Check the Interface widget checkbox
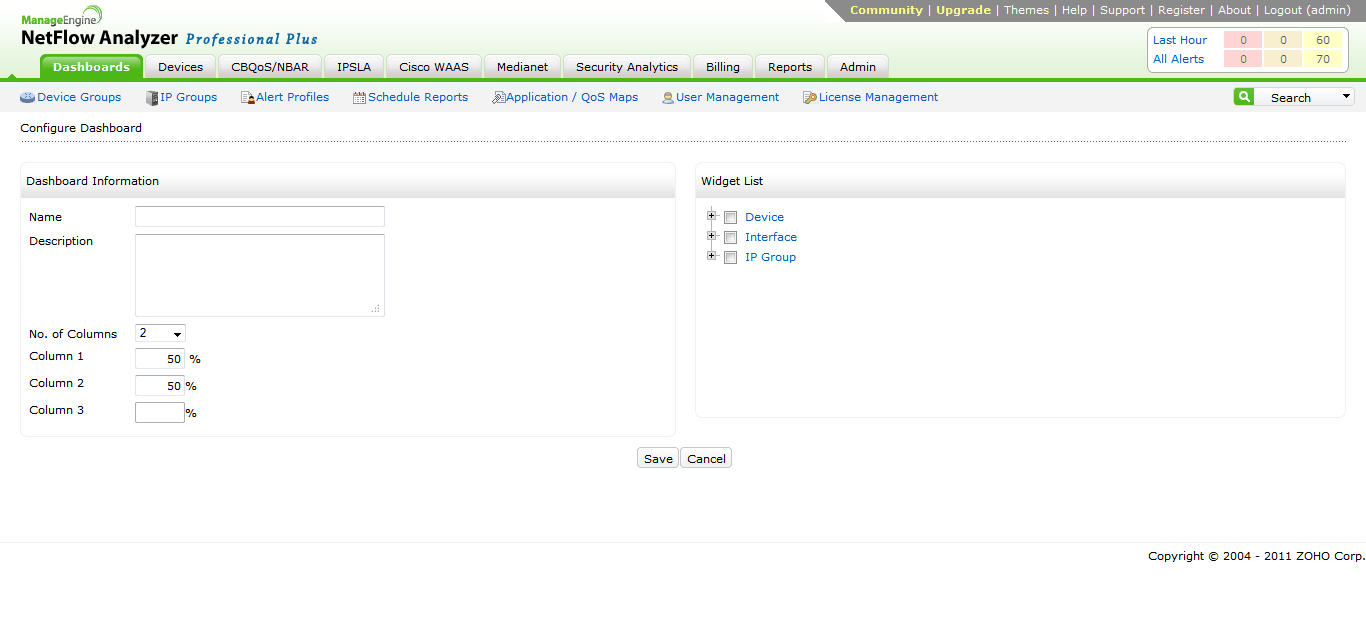Screen dimensions: 1366x618 click(x=731, y=238)
